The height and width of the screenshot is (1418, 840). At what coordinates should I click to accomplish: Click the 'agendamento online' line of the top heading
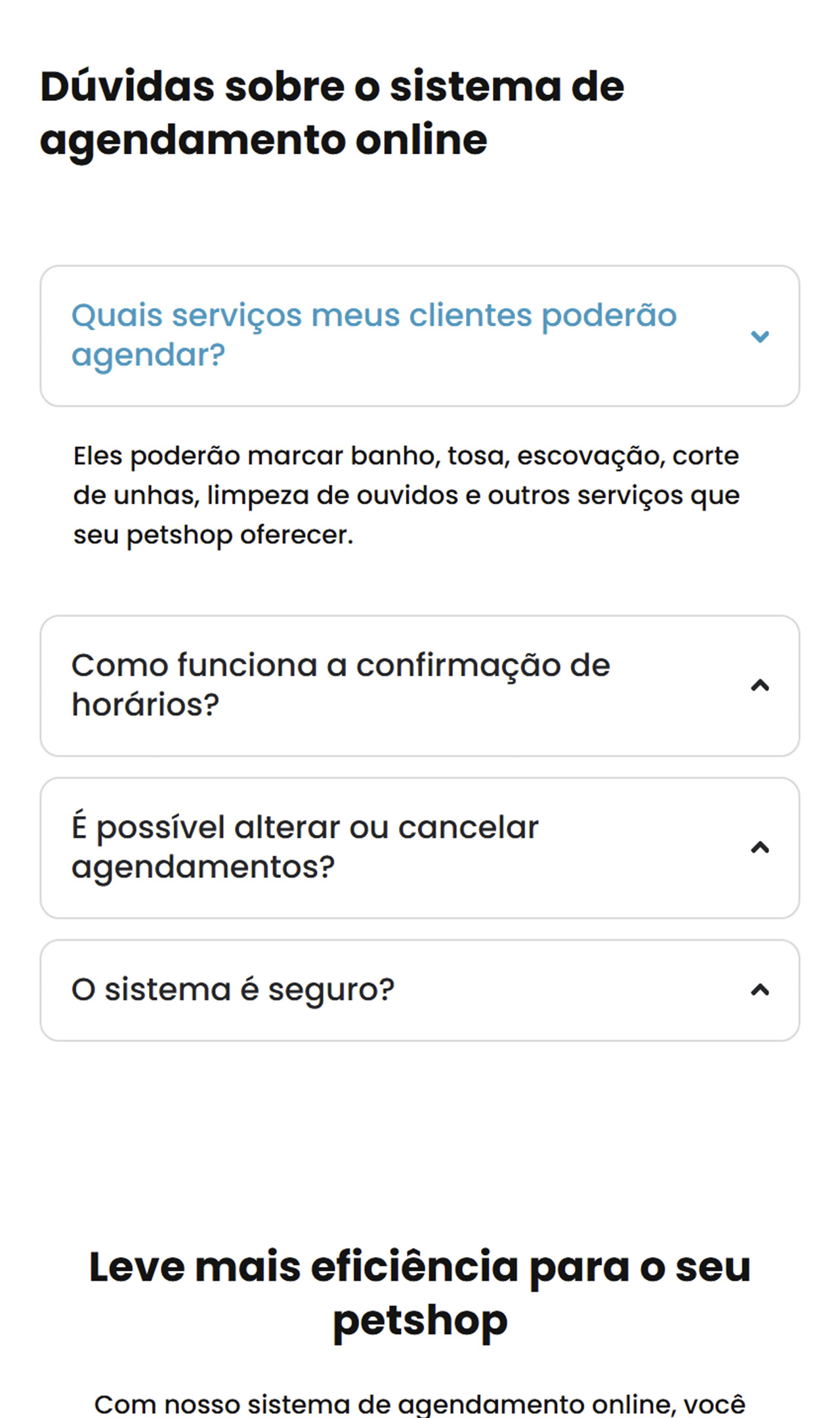tap(264, 140)
